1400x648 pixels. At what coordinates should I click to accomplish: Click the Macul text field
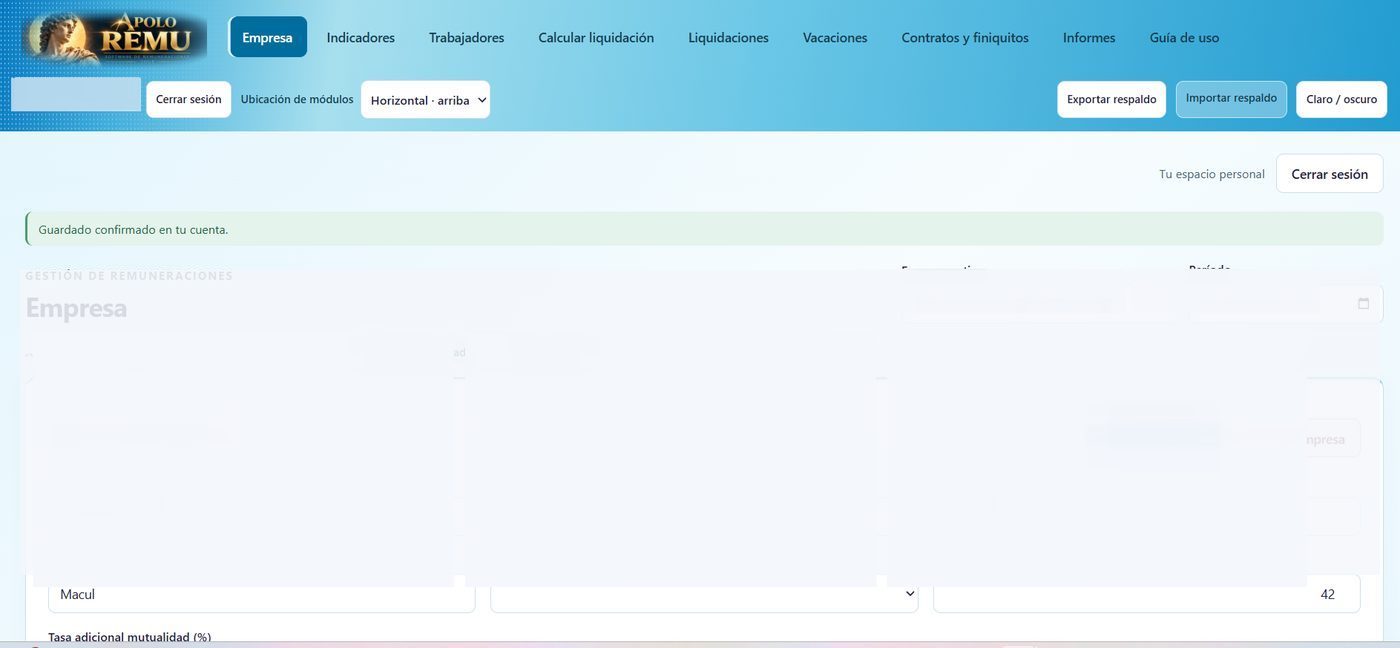point(261,594)
